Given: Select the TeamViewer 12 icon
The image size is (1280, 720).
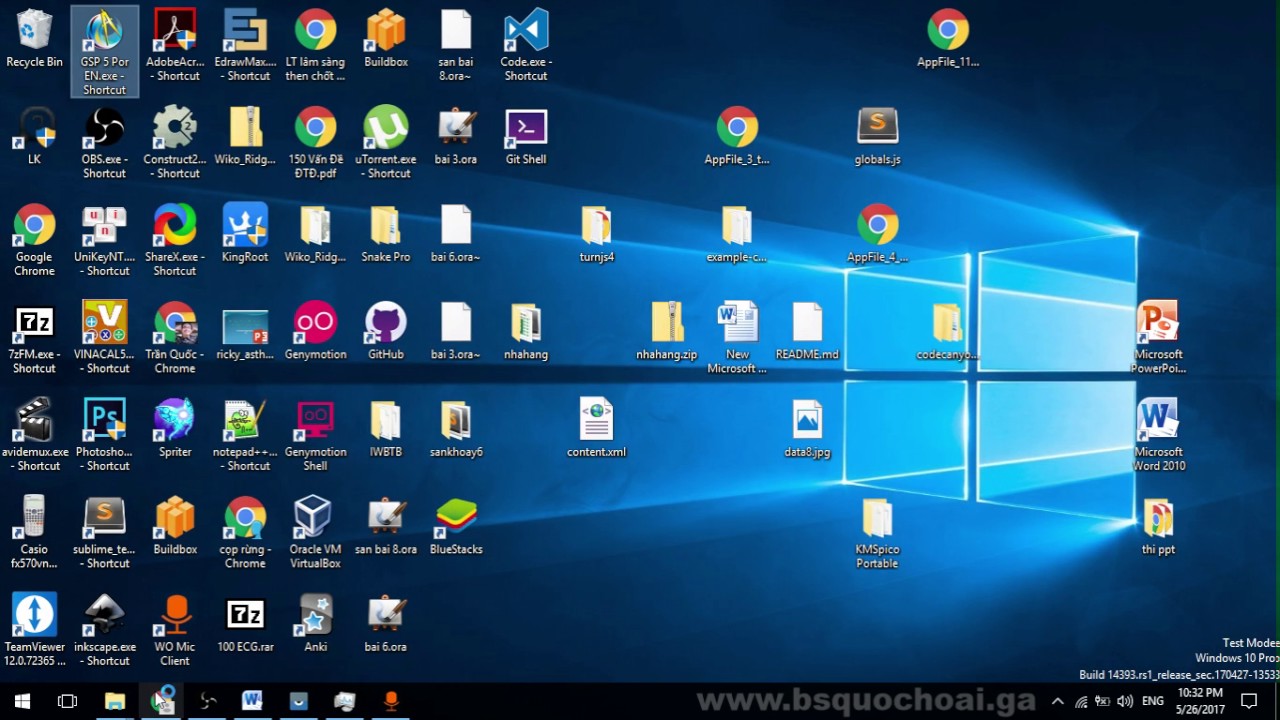Looking at the screenshot, I should point(34,629).
